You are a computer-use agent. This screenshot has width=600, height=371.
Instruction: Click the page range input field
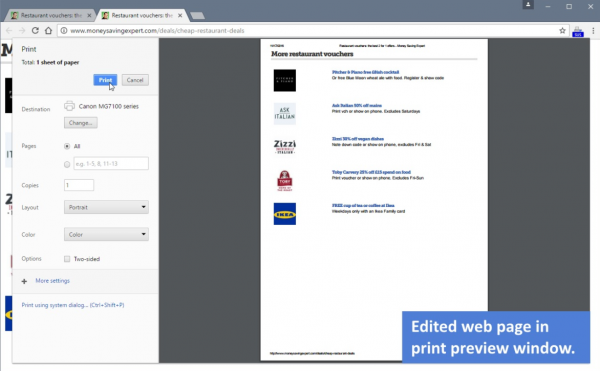pos(111,163)
